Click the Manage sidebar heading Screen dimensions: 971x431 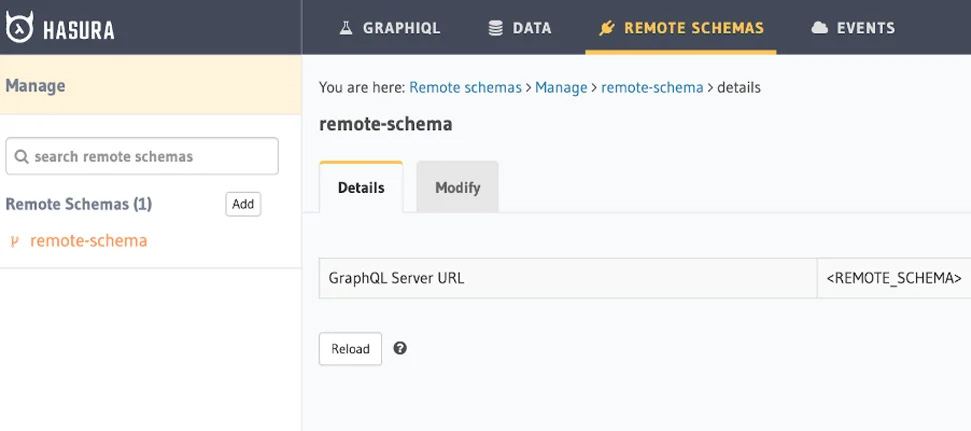(35, 85)
